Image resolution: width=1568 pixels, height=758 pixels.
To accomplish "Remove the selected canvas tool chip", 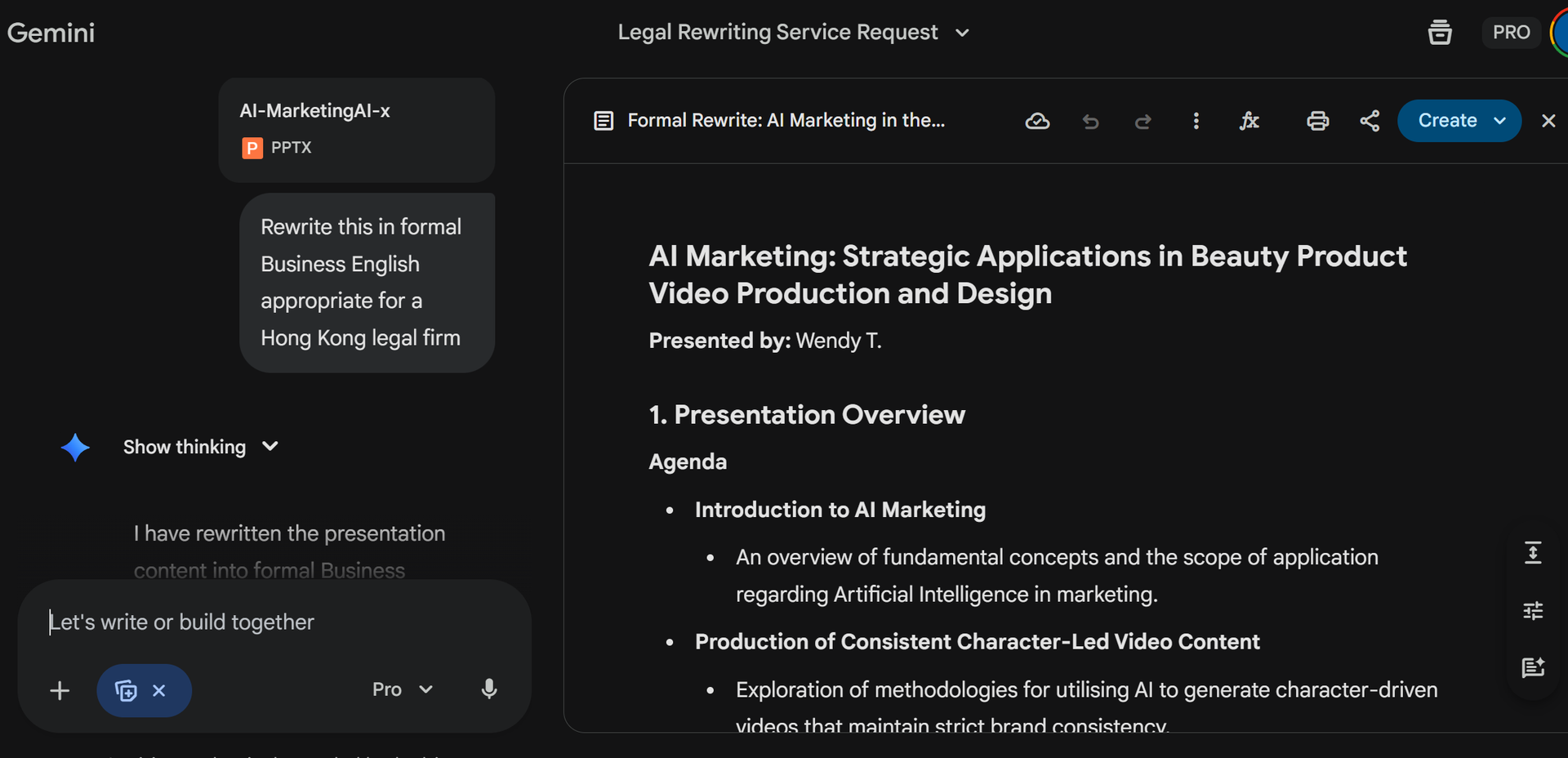I will 159,691.
